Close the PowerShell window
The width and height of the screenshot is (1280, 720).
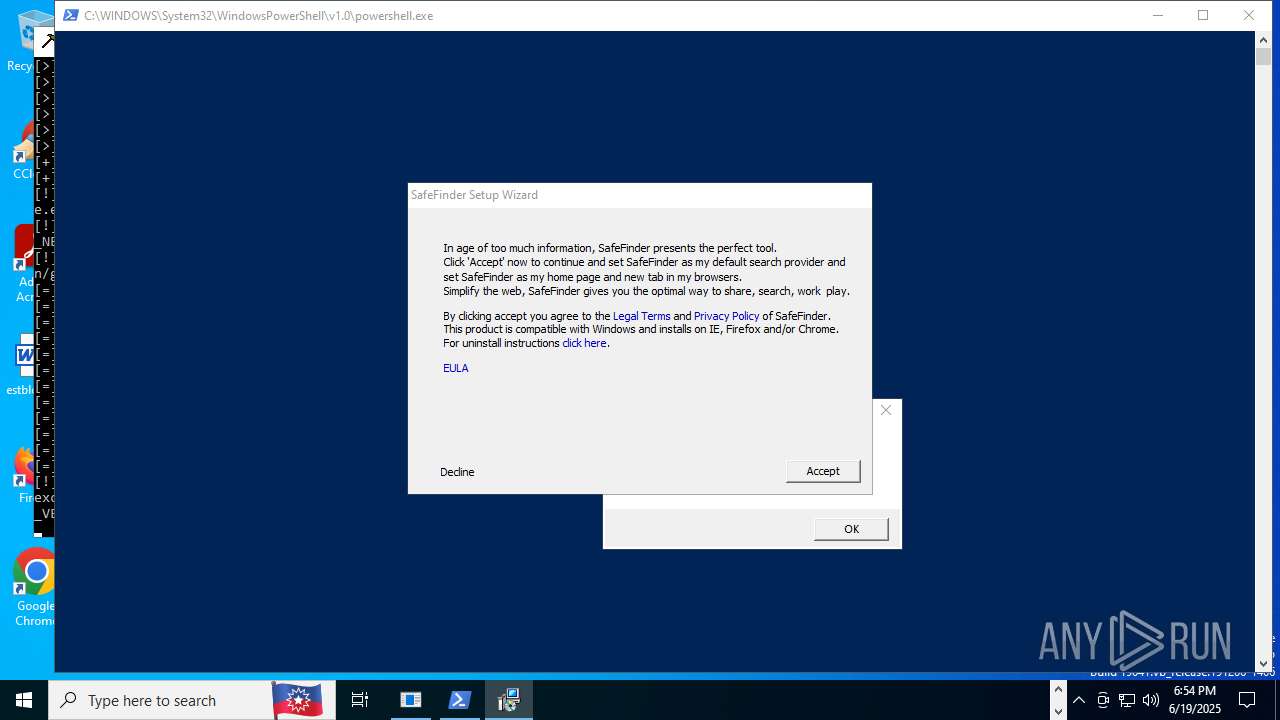tap(1249, 15)
